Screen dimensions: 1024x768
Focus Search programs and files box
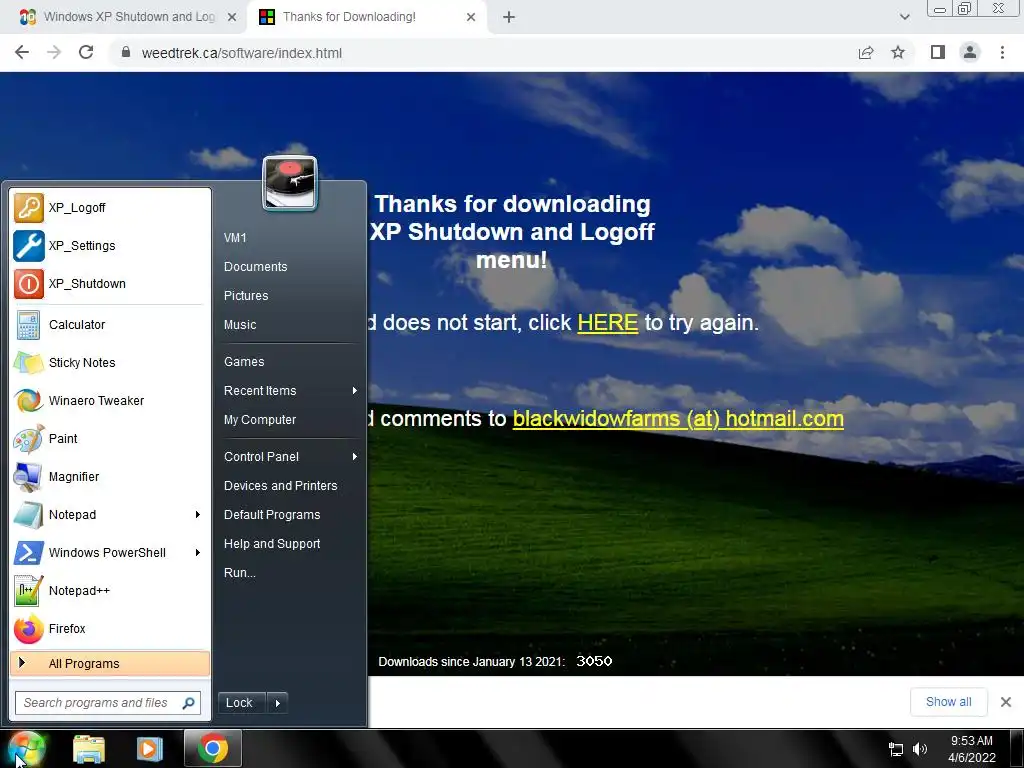click(108, 703)
